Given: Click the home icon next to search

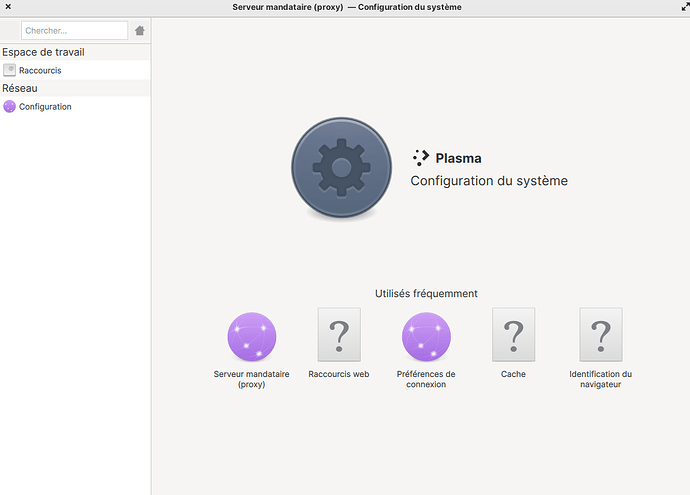Looking at the screenshot, I should (x=139, y=30).
